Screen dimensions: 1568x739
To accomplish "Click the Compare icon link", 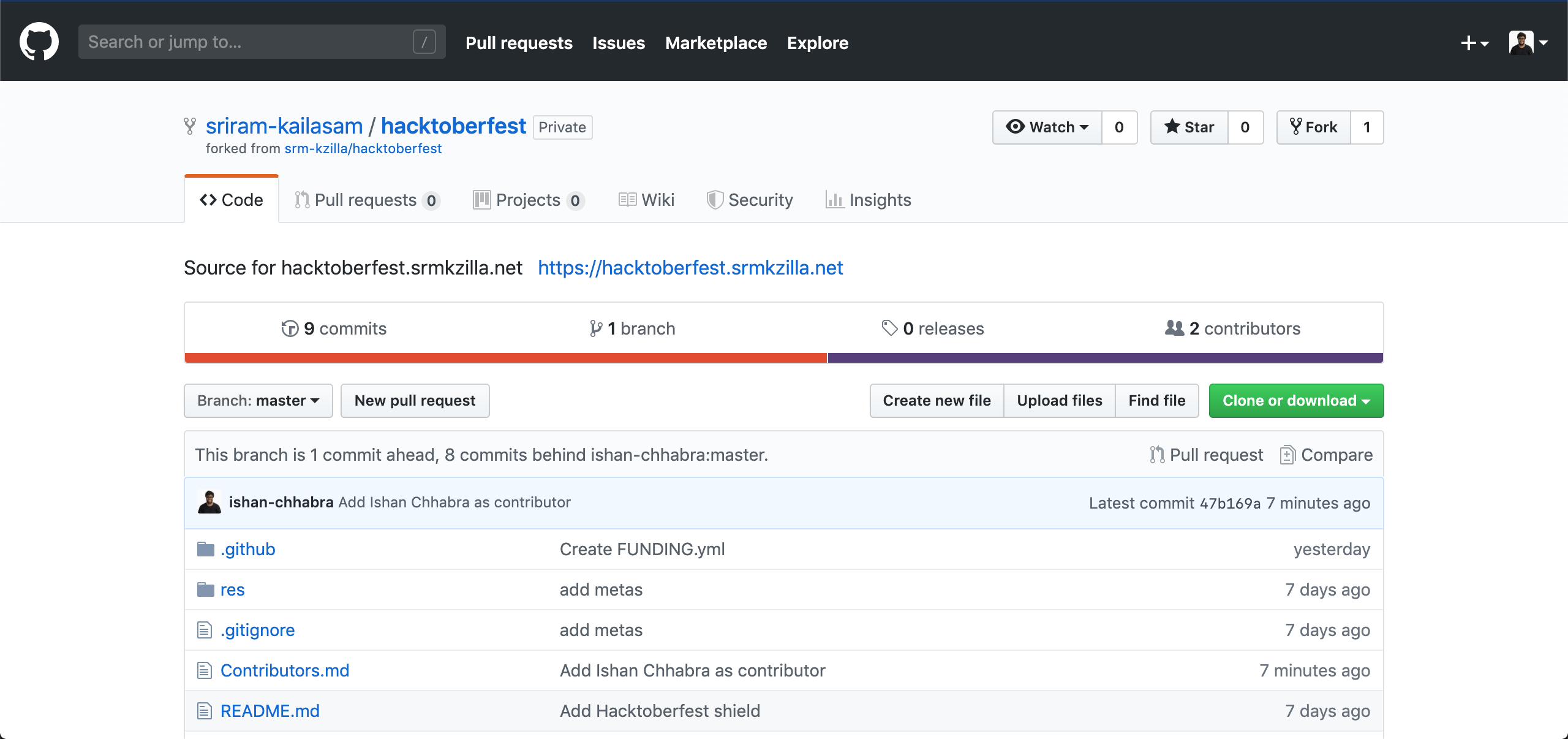I will point(1287,455).
